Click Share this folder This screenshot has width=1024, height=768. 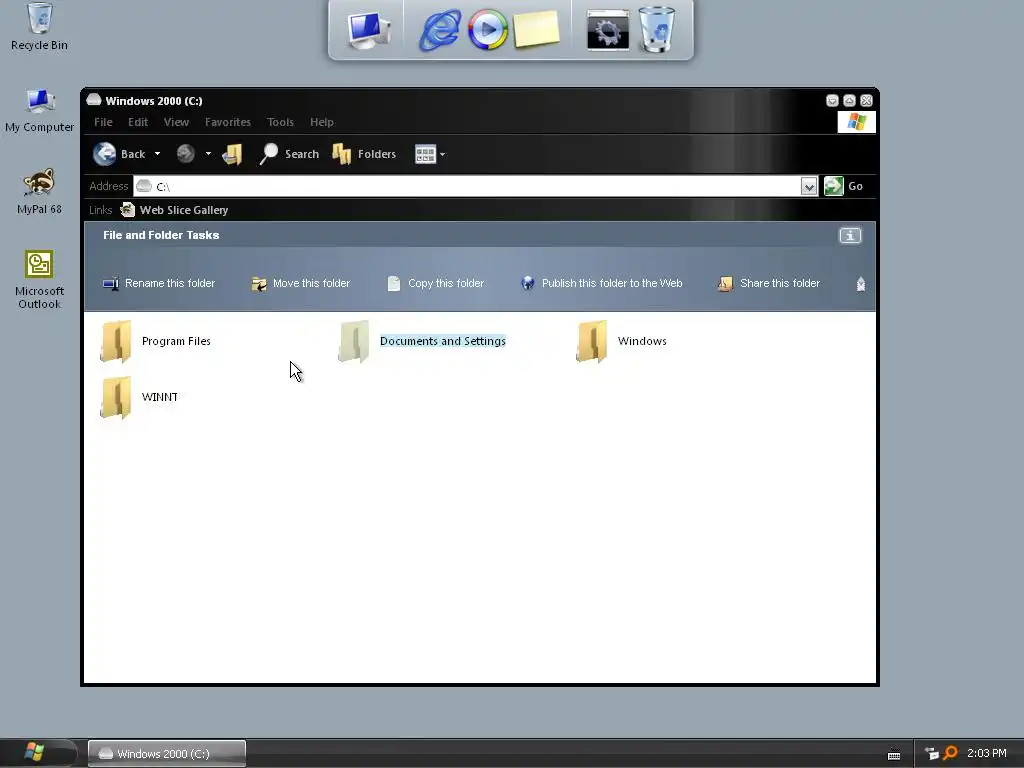[769, 283]
